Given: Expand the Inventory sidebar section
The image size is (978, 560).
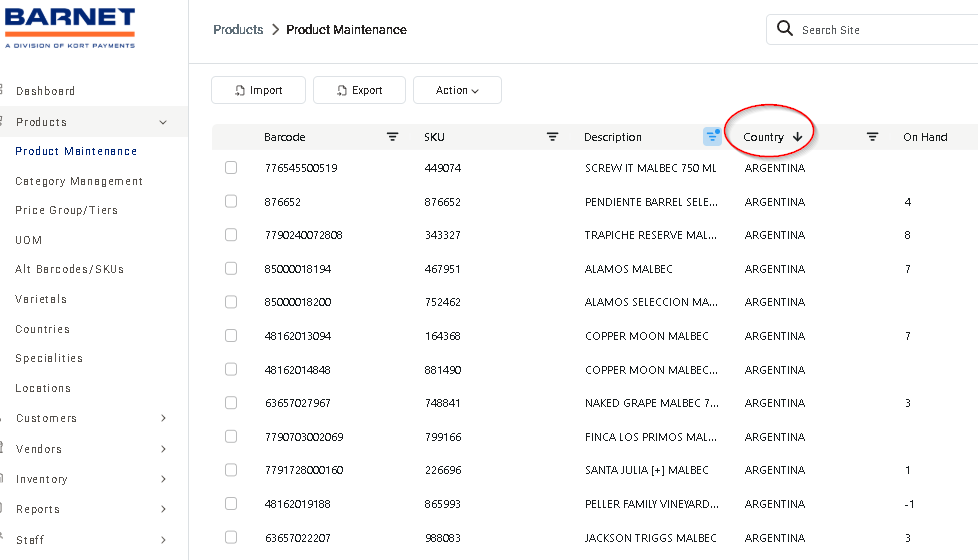Looking at the screenshot, I should click(x=163, y=479).
